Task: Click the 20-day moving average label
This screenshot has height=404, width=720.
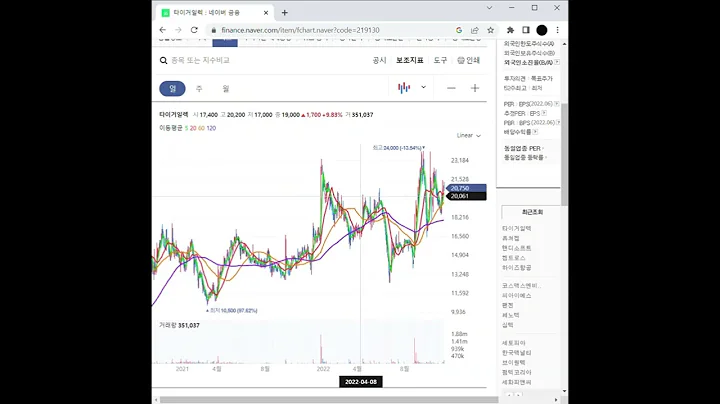Action: (x=193, y=128)
